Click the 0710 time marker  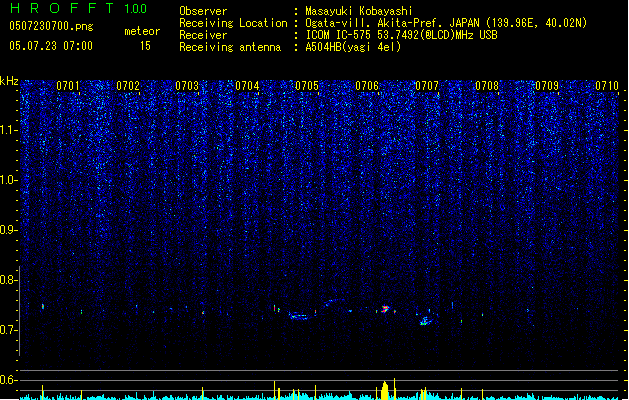click(607, 86)
